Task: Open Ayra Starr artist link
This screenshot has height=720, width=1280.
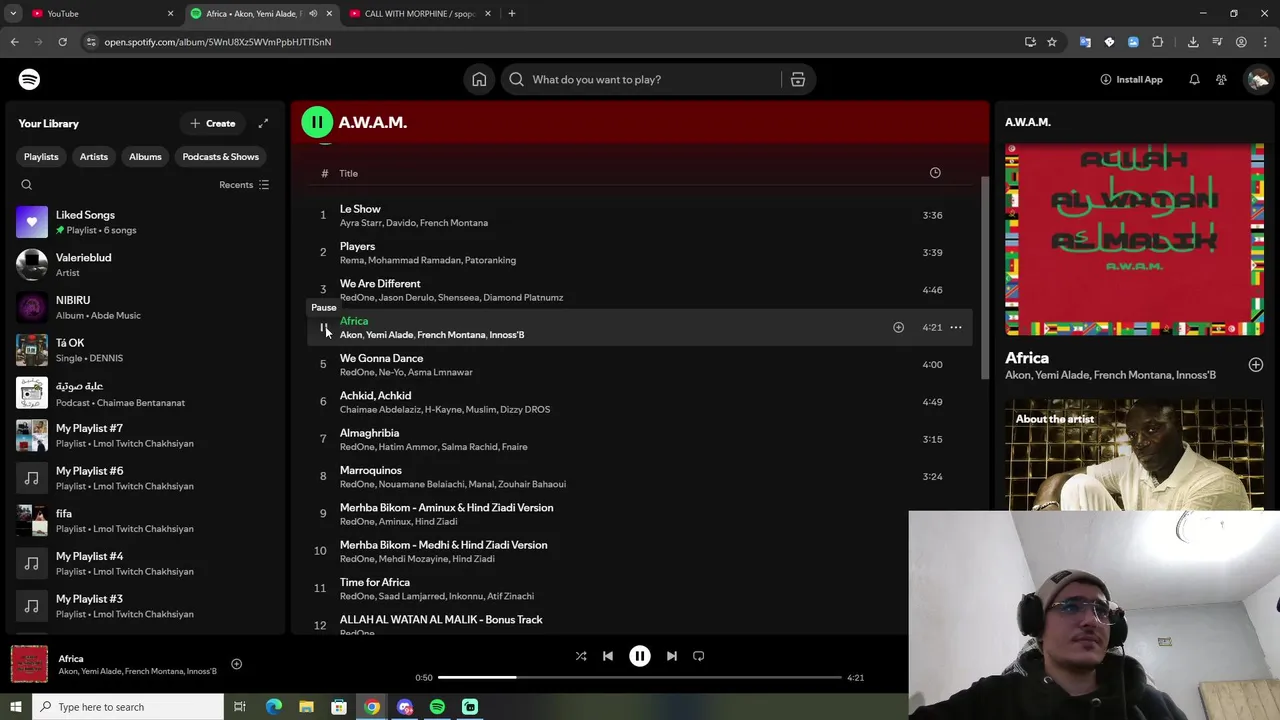Action: click(x=360, y=223)
